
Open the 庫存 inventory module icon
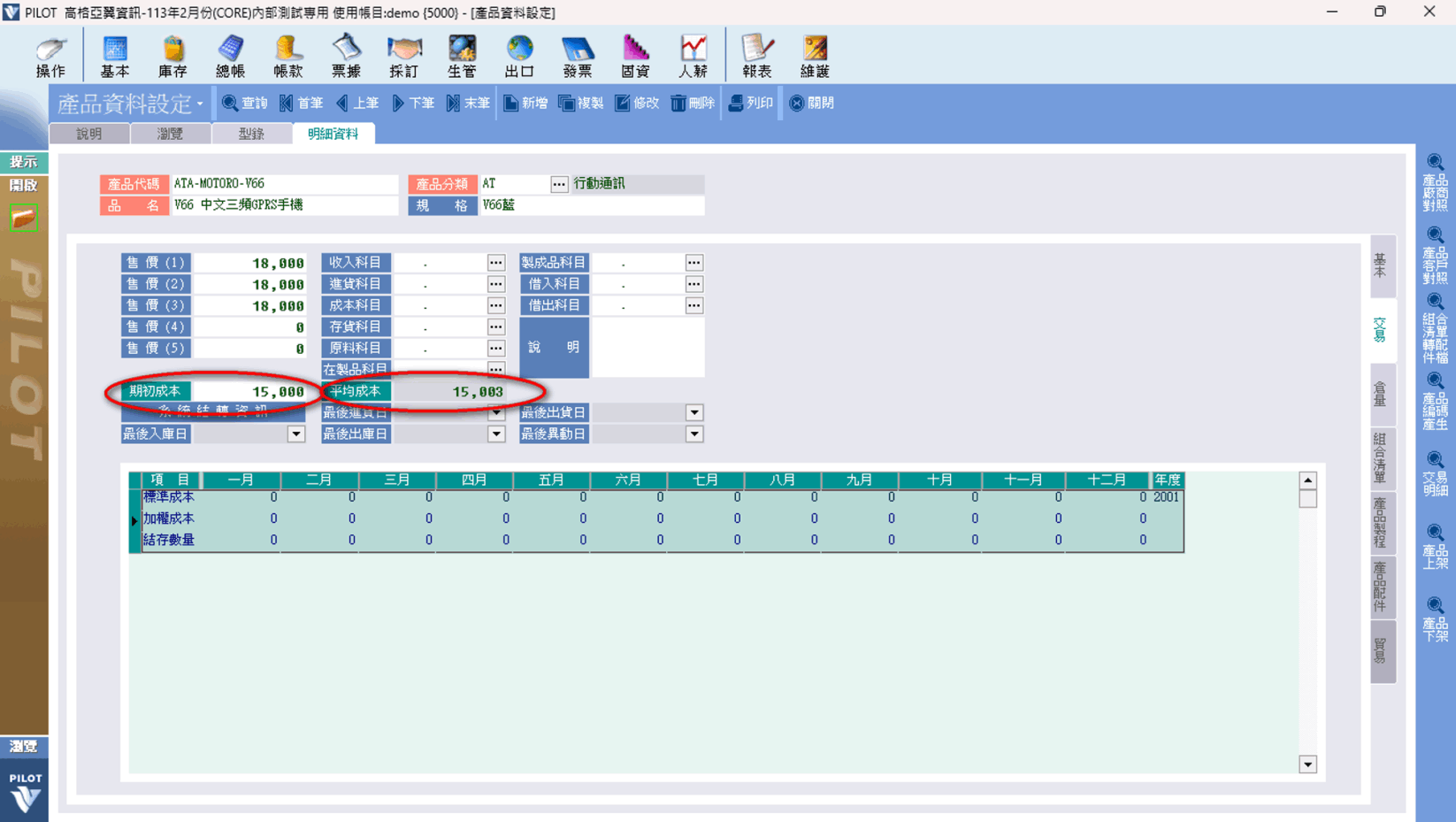click(x=172, y=56)
